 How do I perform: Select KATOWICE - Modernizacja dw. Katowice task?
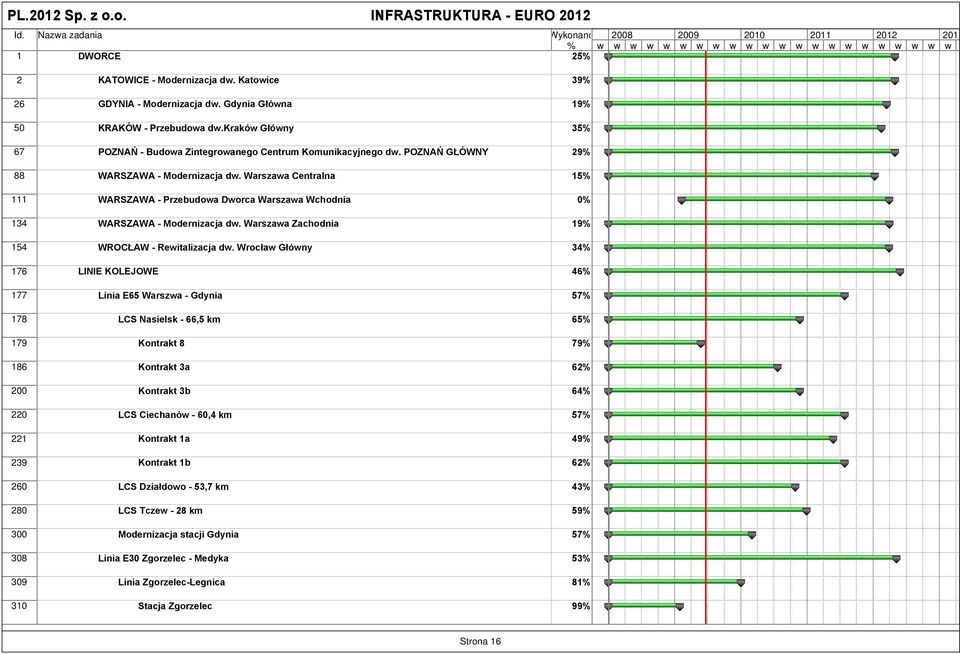(x=189, y=80)
